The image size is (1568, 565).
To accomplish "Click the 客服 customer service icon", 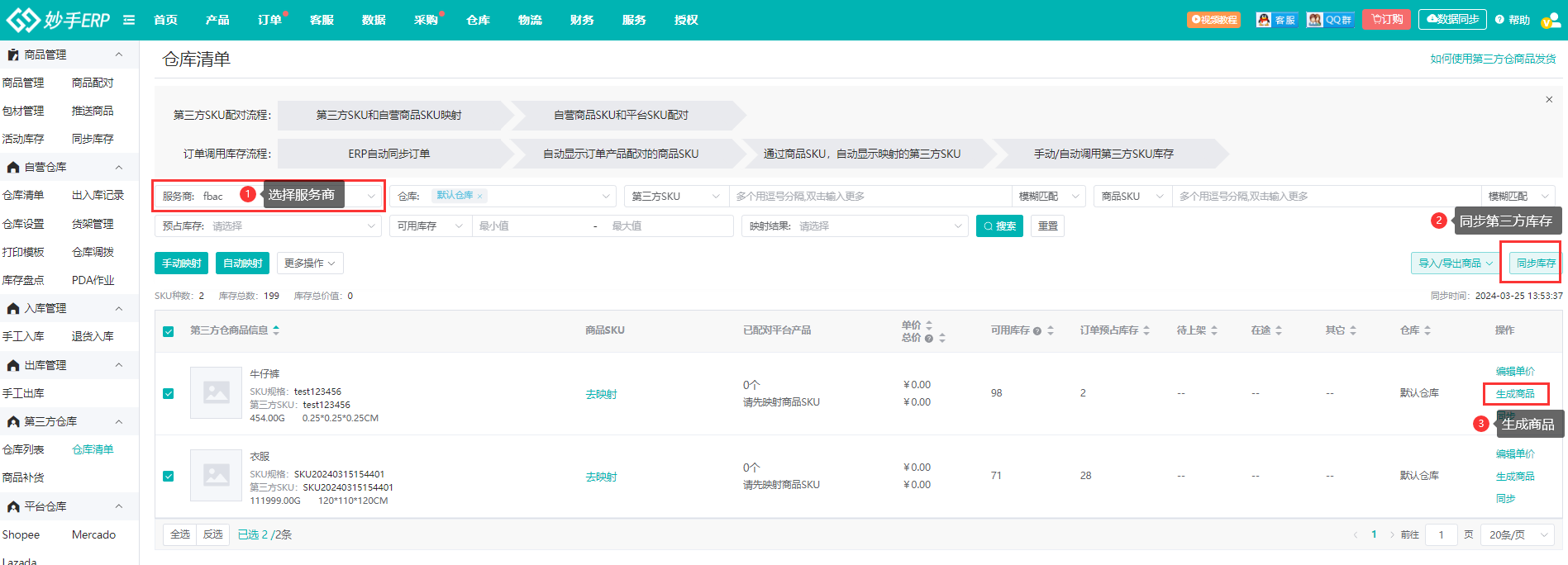I will (x=1276, y=20).
